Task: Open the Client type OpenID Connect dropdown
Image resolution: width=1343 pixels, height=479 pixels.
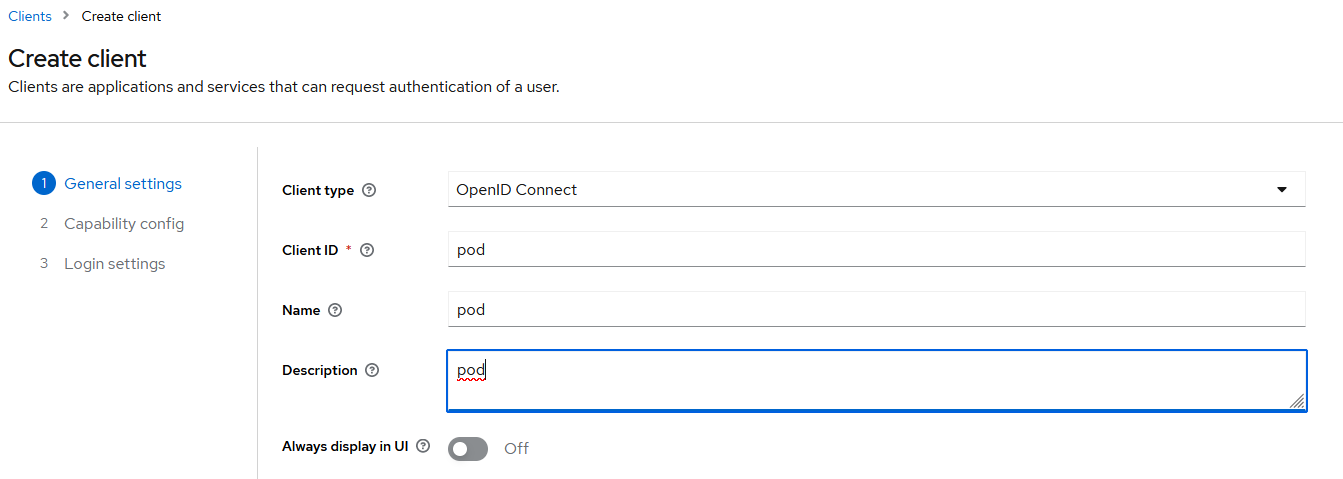Action: 876,190
